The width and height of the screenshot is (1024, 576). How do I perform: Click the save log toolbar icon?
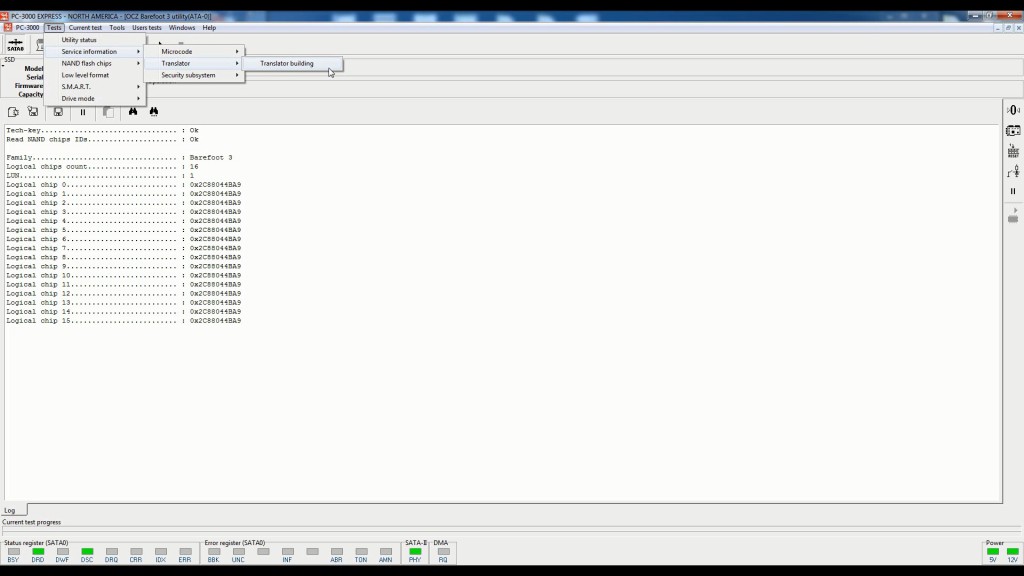(58, 112)
